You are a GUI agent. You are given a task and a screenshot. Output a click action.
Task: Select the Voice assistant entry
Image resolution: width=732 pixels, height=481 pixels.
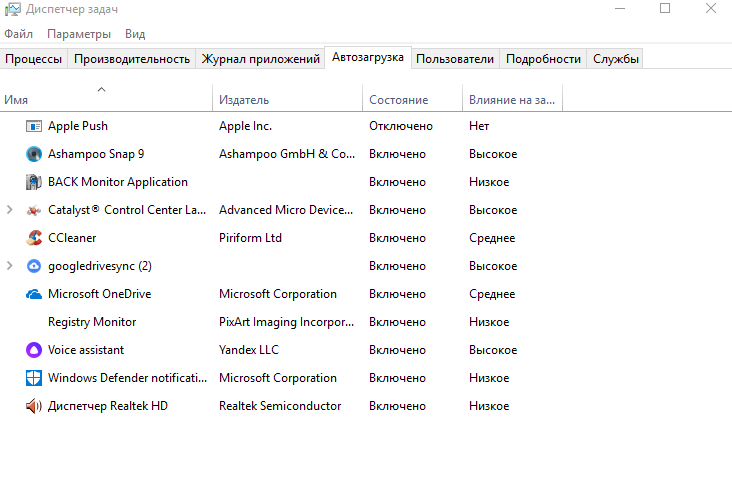point(86,350)
